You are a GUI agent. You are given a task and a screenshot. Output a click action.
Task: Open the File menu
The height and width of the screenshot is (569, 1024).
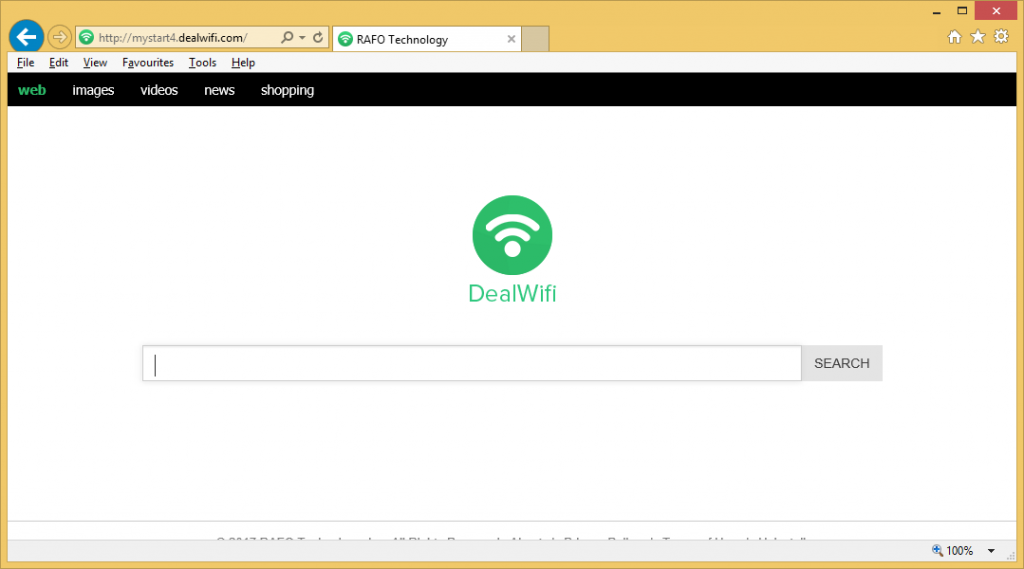pos(26,62)
